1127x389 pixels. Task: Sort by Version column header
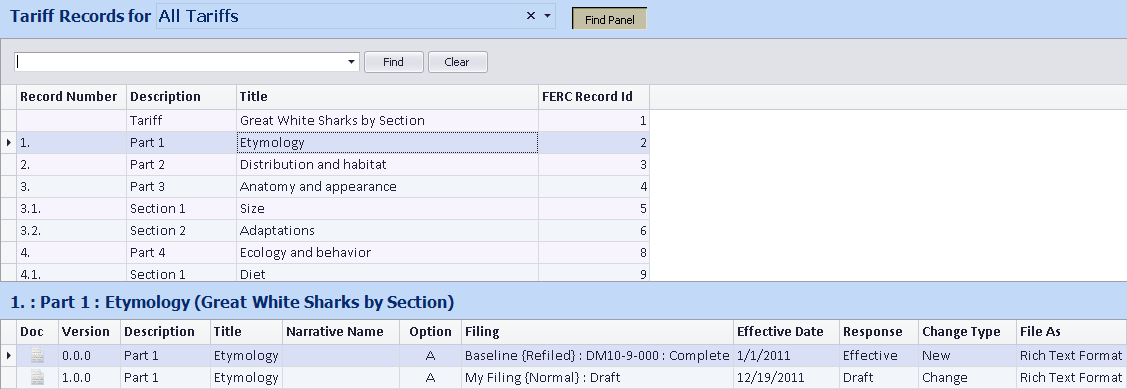[90, 331]
